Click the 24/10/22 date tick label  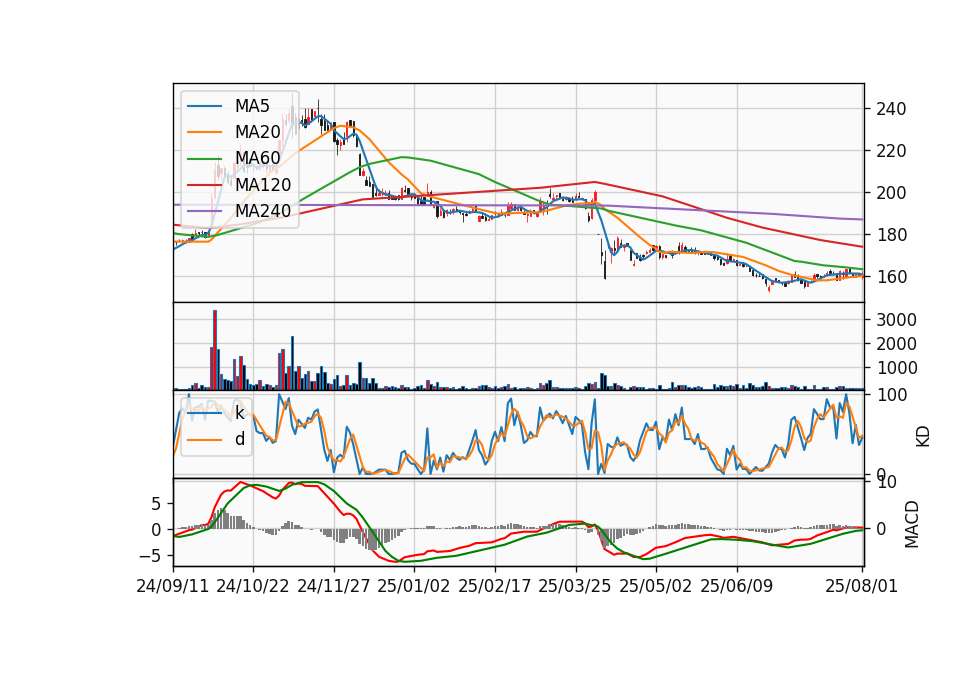click(253, 586)
